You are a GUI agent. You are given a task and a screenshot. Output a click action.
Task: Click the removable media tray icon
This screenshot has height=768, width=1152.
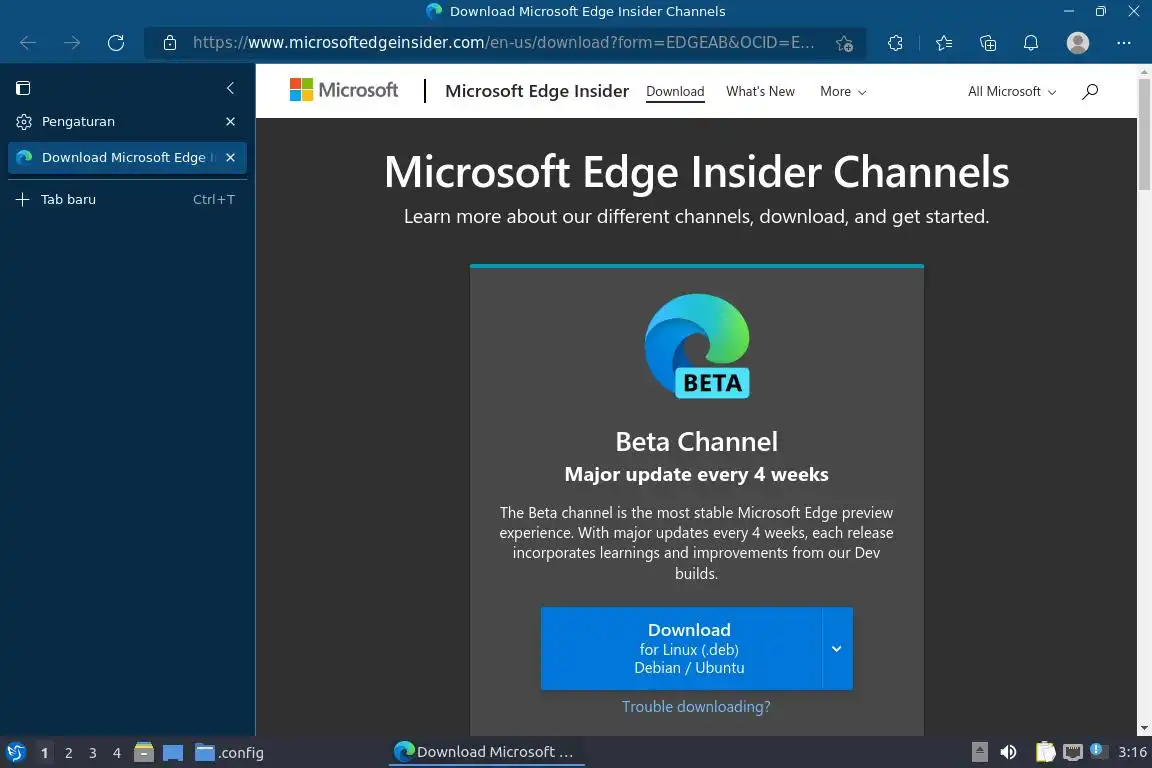(979, 752)
